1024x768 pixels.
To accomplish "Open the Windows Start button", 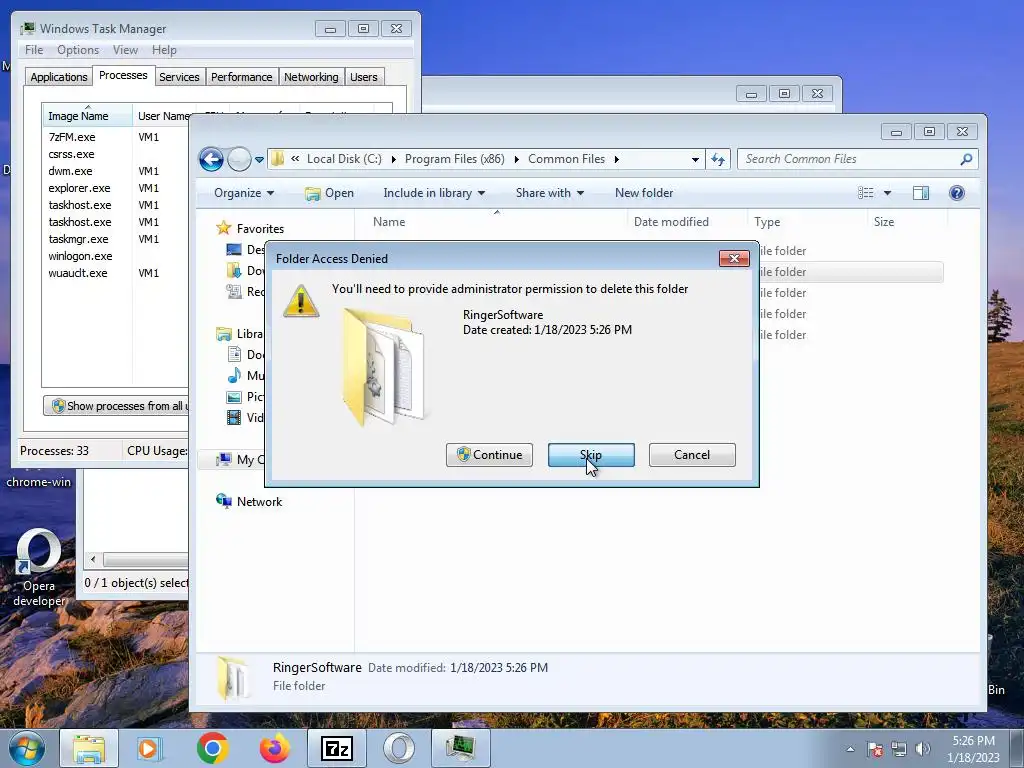I will tap(26, 748).
